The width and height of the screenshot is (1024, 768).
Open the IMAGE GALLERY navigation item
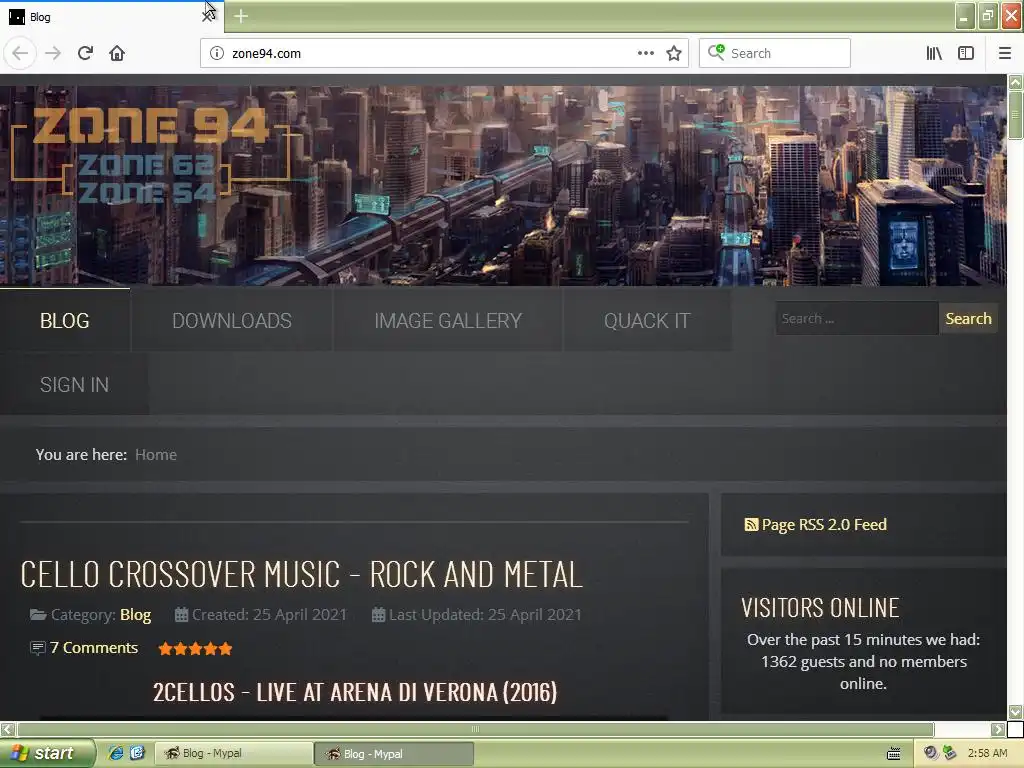pos(448,321)
